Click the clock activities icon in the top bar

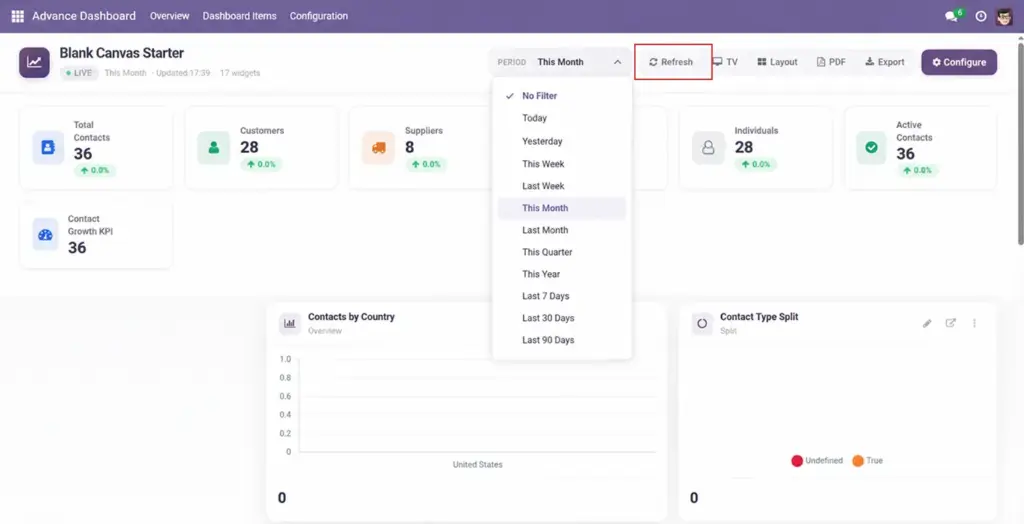[x=981, y=16]
